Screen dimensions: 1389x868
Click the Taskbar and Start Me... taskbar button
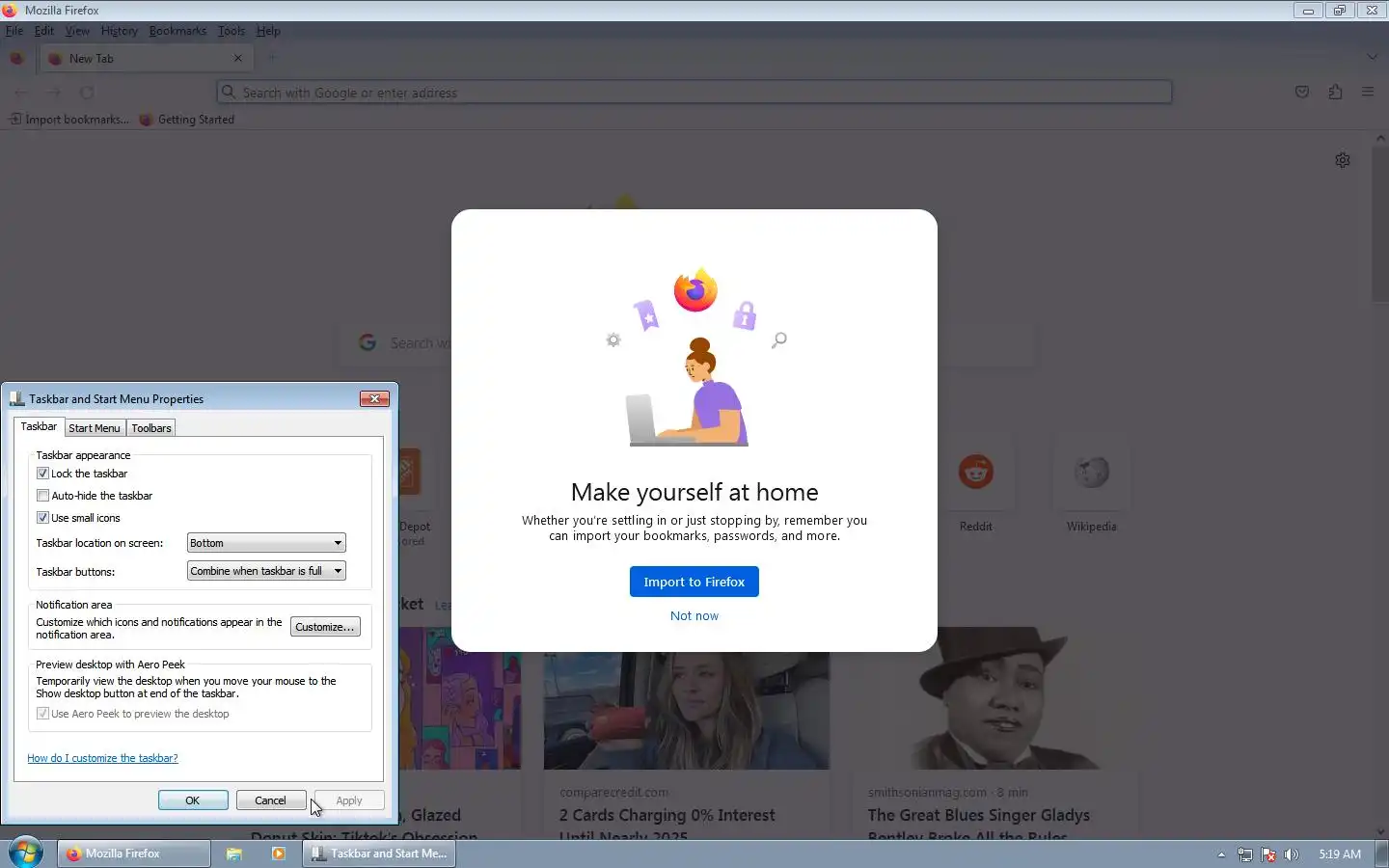(379, 854)
